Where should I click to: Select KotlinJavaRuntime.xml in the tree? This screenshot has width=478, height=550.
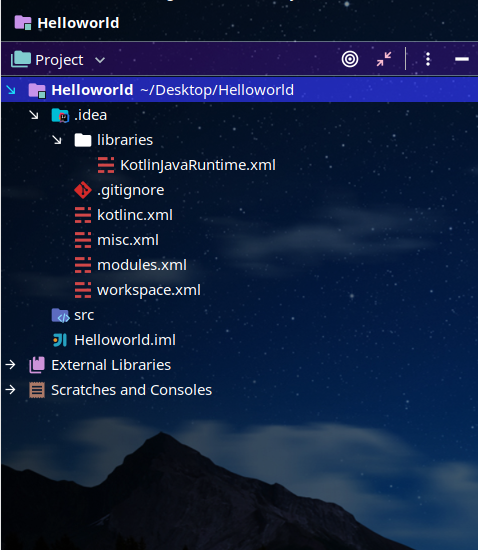[x=198, y=165]
